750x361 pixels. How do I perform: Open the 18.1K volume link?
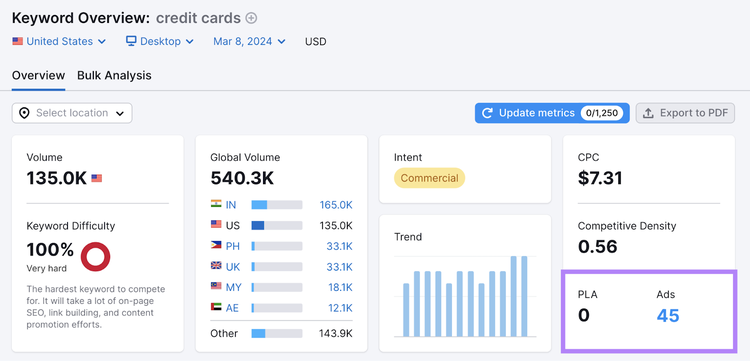[x=340, y=287]
